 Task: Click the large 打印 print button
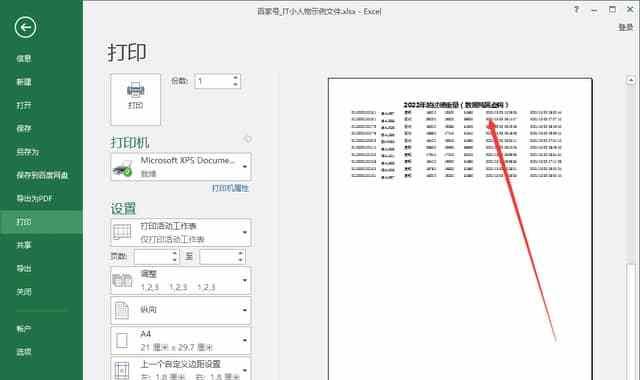coord(136,99)
